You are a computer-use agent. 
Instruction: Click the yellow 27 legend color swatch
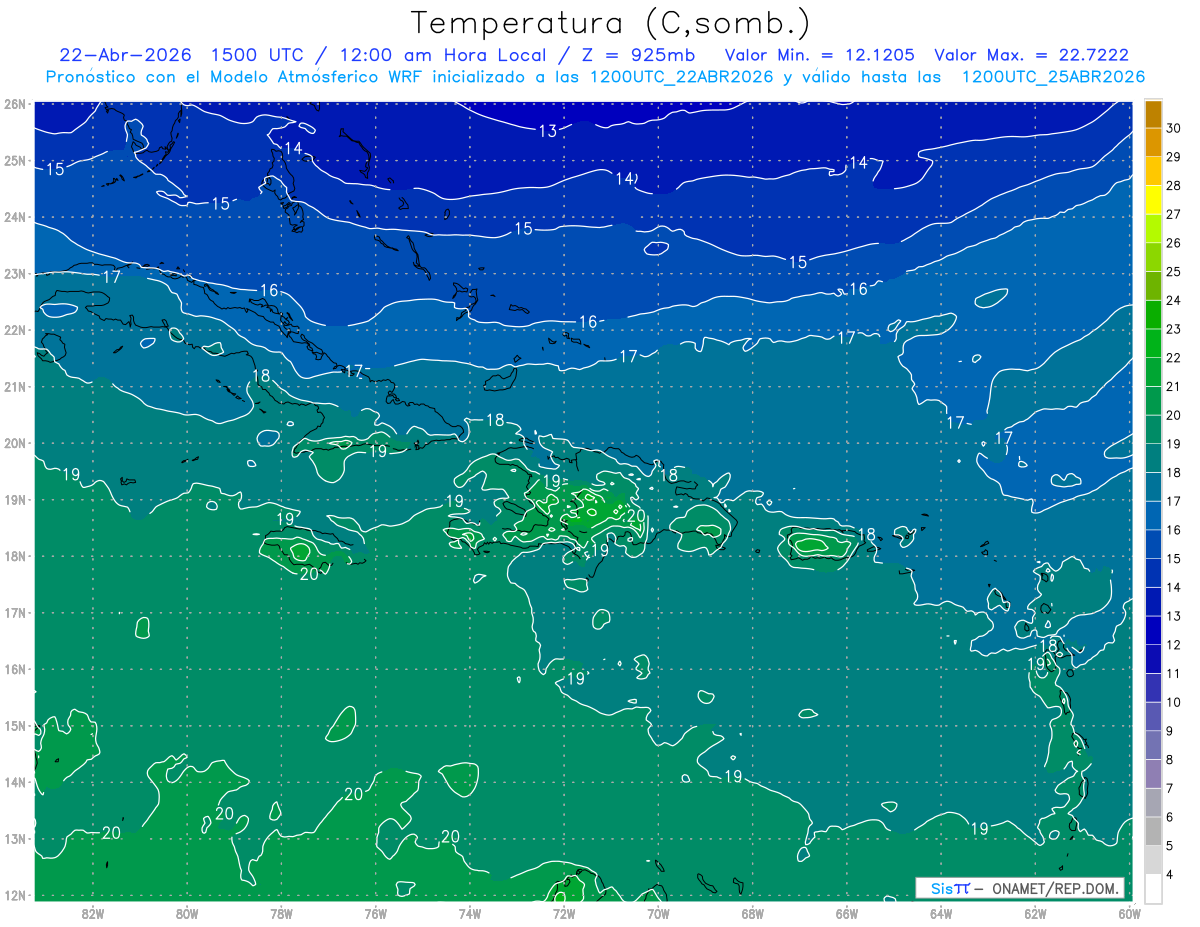point(1153,200)
